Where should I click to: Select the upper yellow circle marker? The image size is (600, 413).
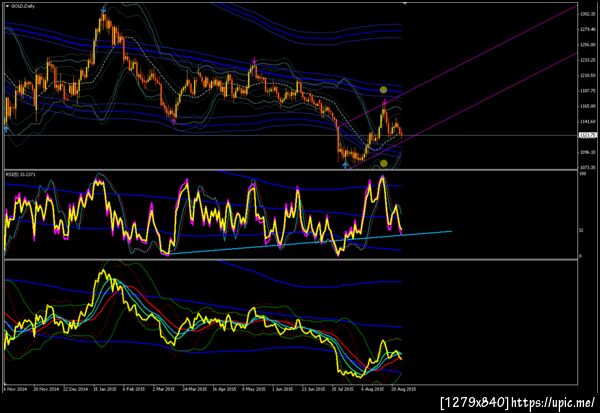pyautogui.click(x=383, y=90)
